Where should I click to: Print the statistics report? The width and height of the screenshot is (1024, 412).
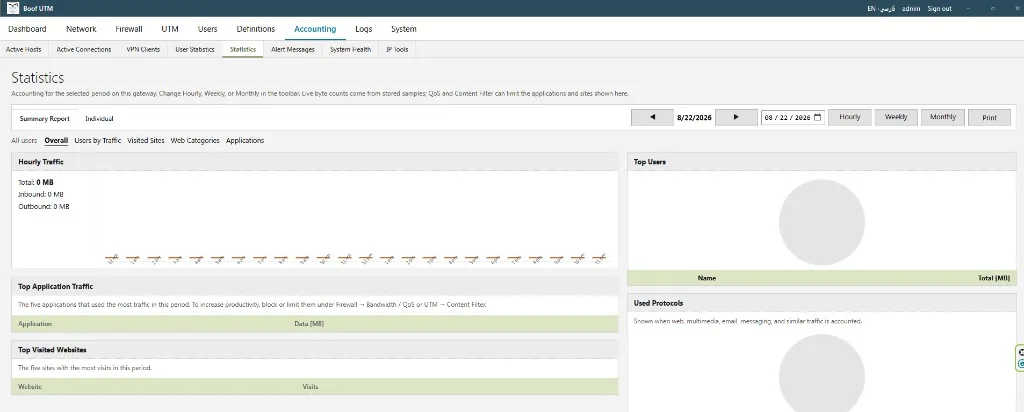tap(989, 118)
